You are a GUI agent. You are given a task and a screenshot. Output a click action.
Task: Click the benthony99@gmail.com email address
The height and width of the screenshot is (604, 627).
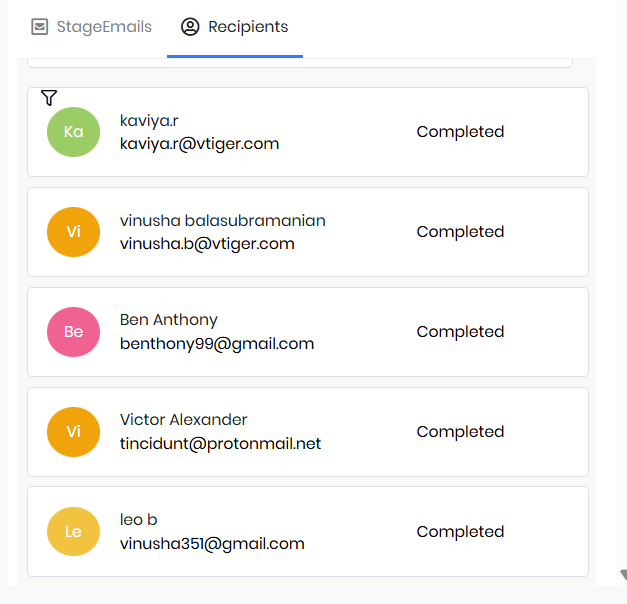point(217,344)
